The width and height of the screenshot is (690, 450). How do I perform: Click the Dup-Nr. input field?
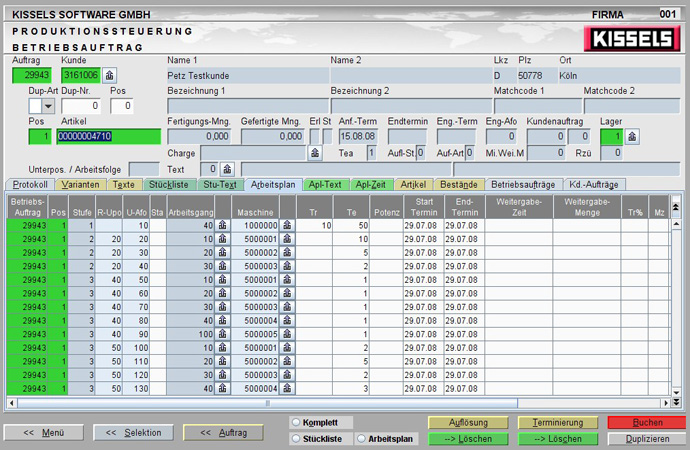(81, 106)
